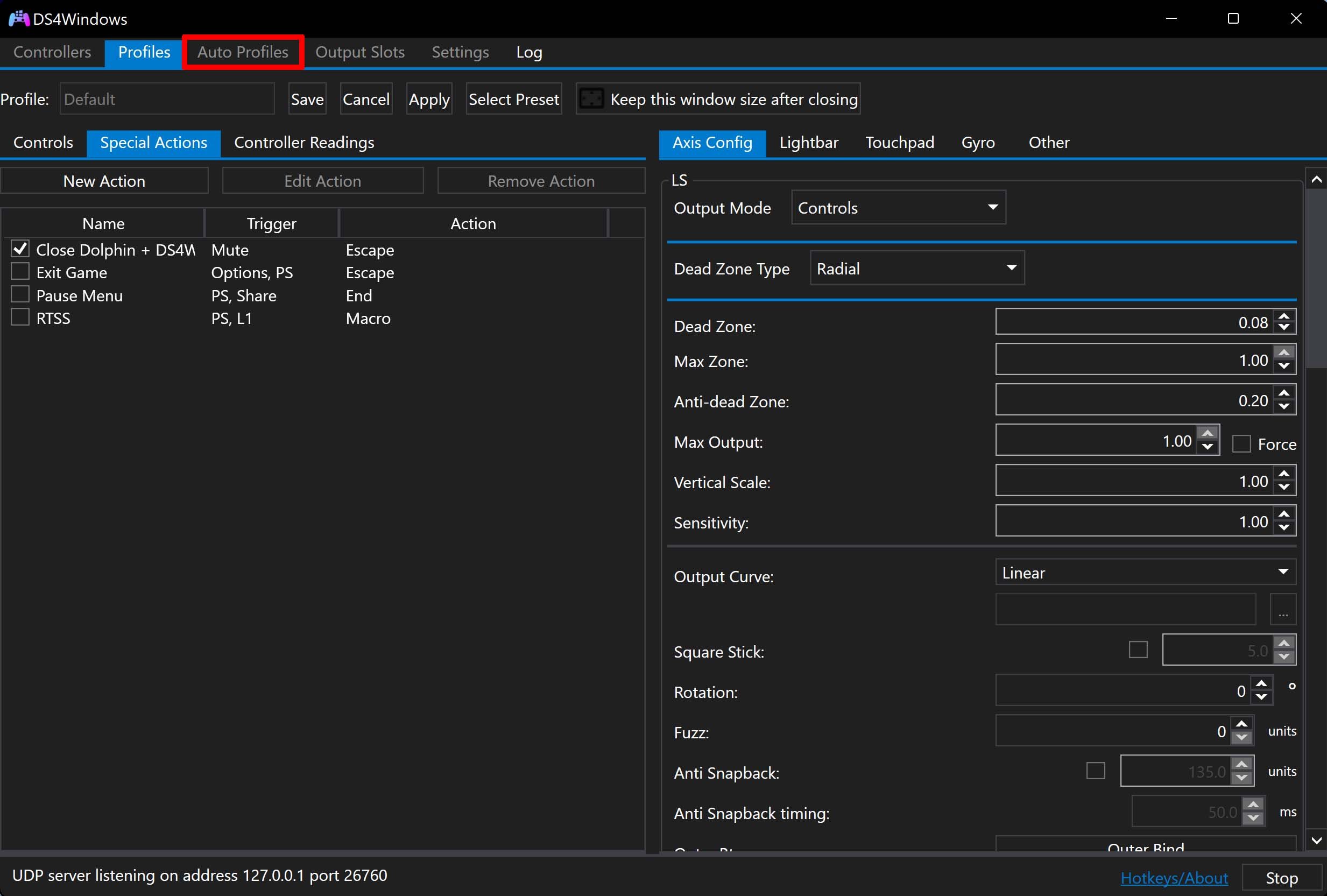Select the RTSS row's Macro cell
Image resolution: width=1327 pixels, height=896 pixels.
click(x=368, y=318)
